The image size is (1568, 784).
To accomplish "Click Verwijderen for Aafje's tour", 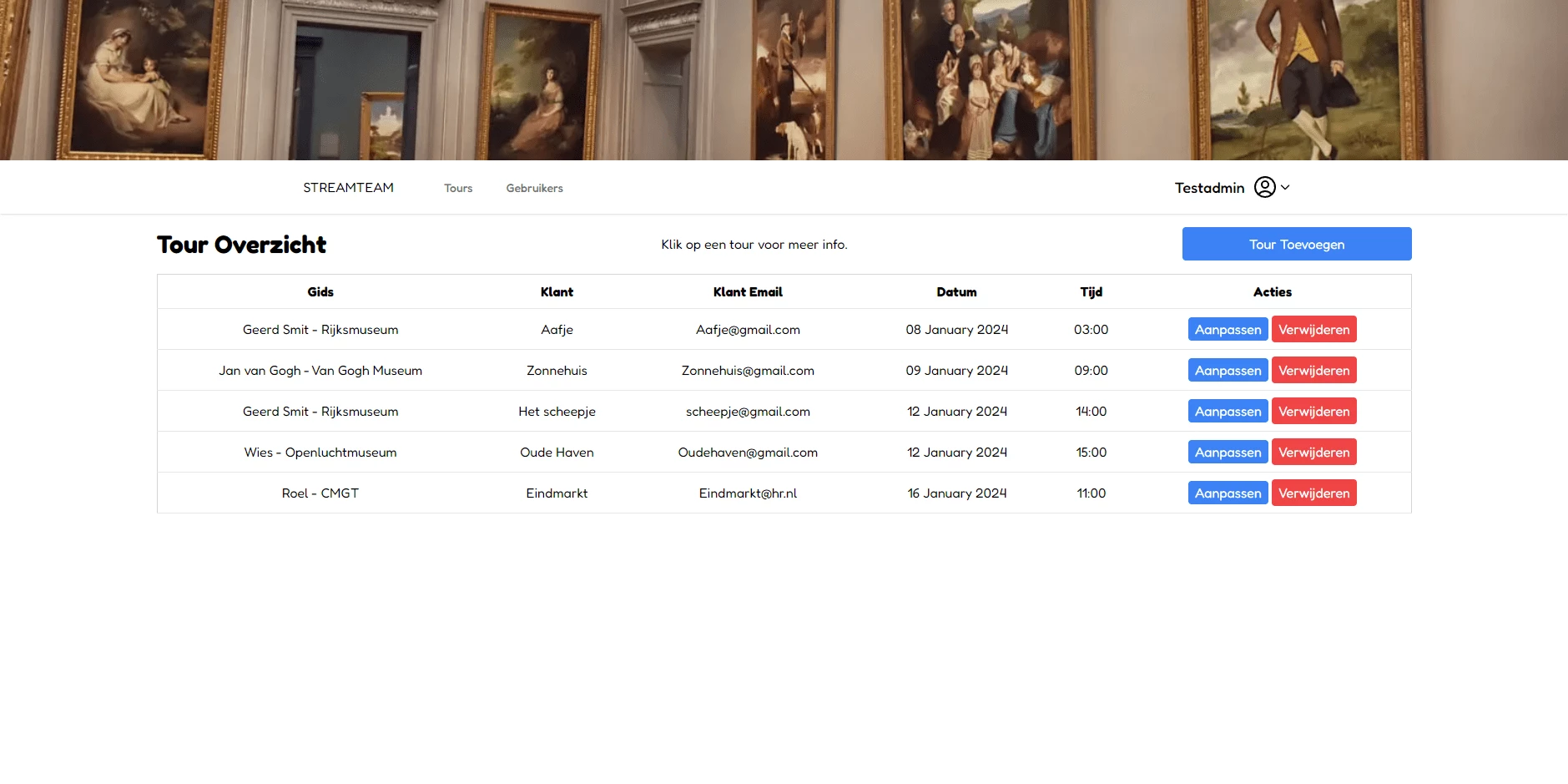I will click(1313, 329).
